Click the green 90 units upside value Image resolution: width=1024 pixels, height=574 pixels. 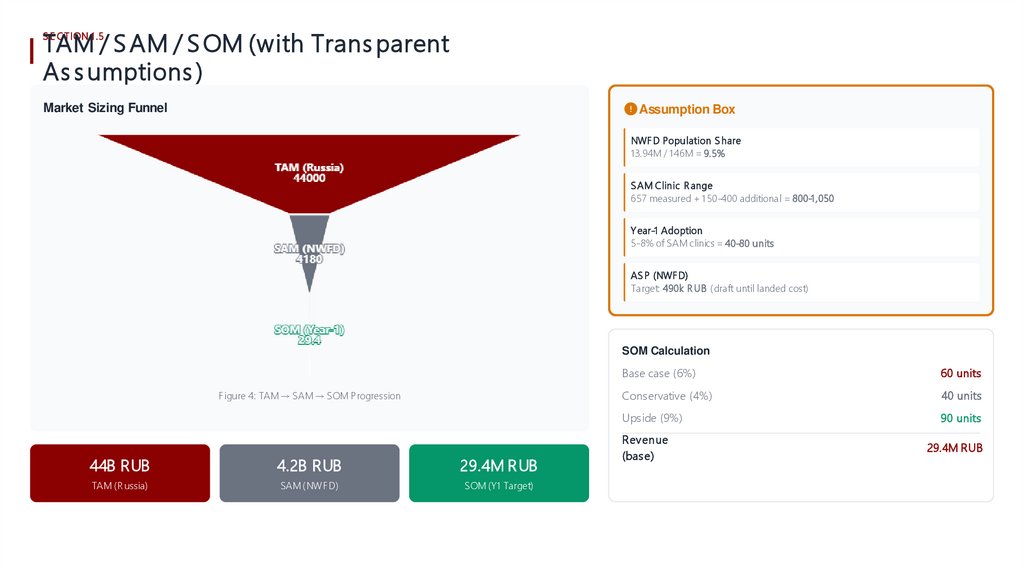[960, 418]
